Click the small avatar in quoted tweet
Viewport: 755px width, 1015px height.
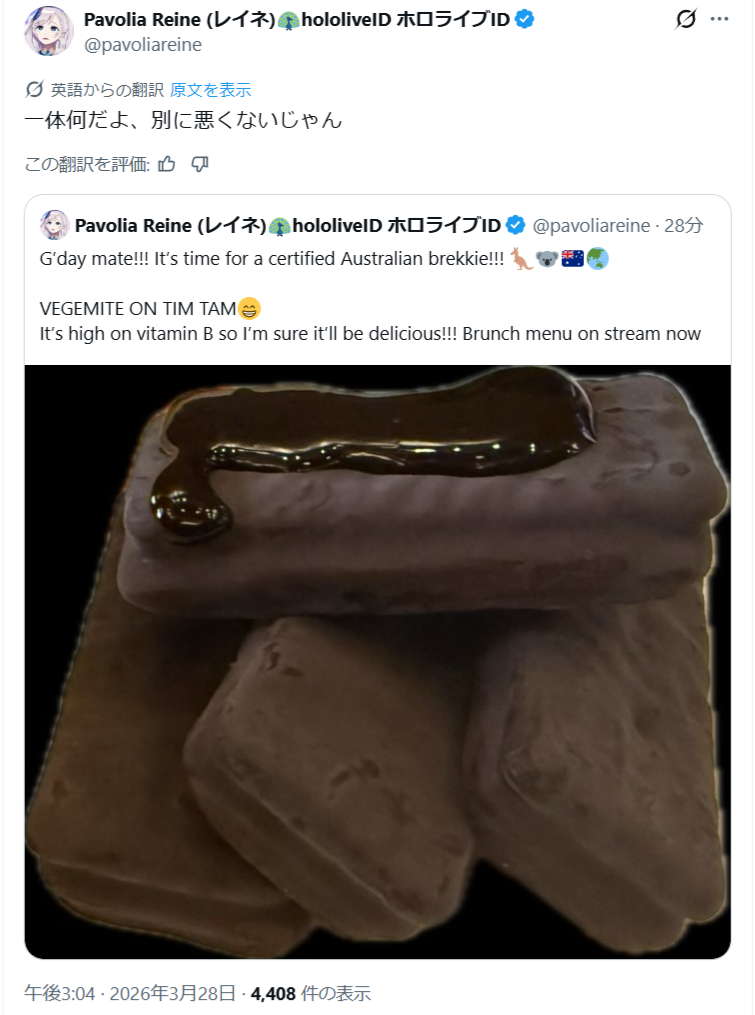click(x=55, y=225)
